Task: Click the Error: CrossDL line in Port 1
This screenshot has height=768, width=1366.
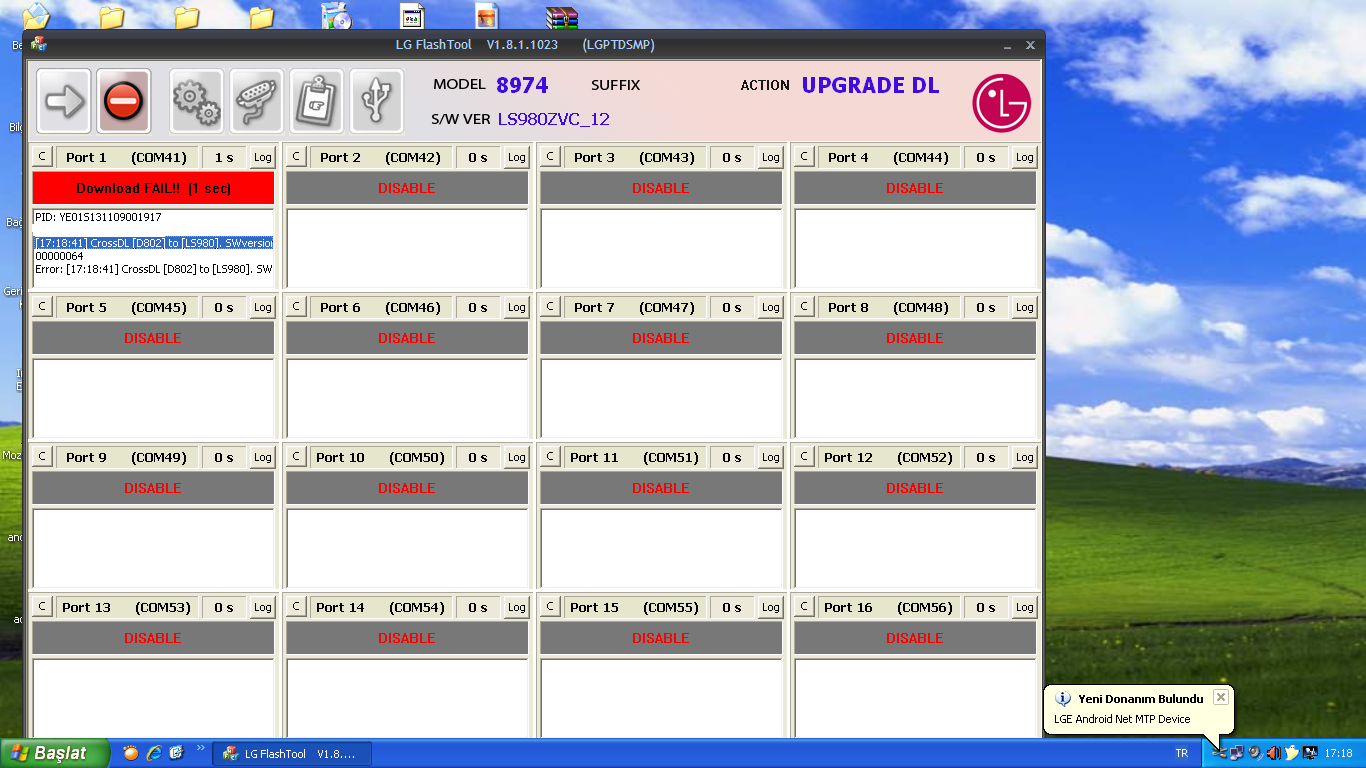Action: (x=153, y=269)
